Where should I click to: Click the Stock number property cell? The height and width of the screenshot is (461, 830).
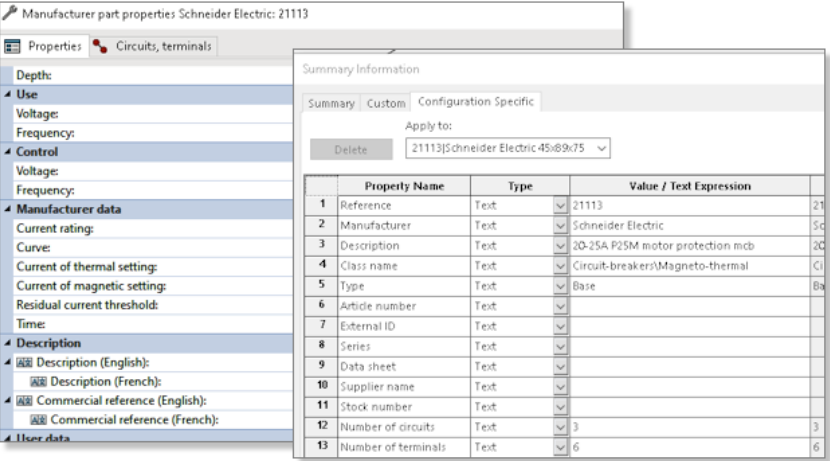click(404, 406)
